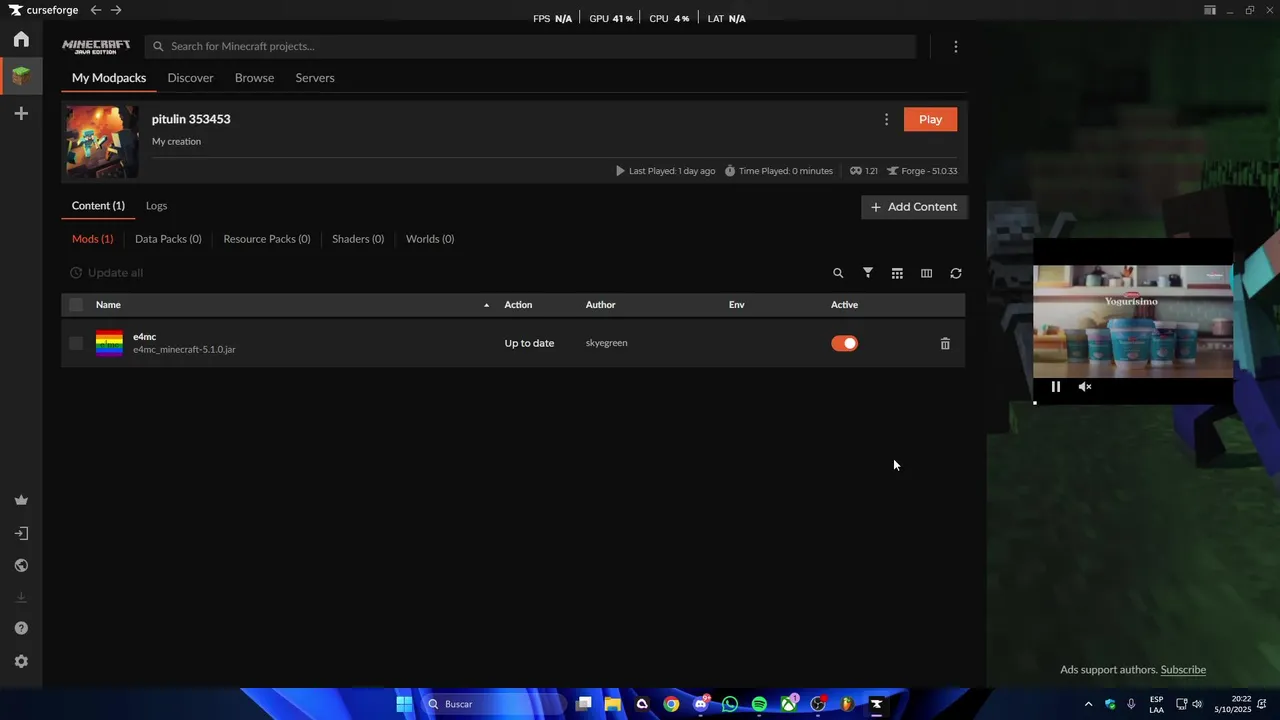Open the settings gear in sidebar
The image size is (1280, 720).
(21, 661)
